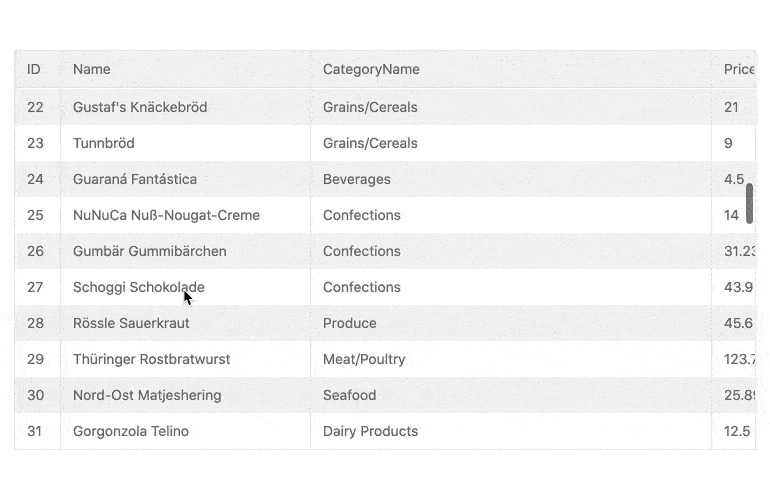Click the vertical scrollbar thumb
The height and width of the screenshot is (500, 770).
pyautogui.click(x=749, y=203)
